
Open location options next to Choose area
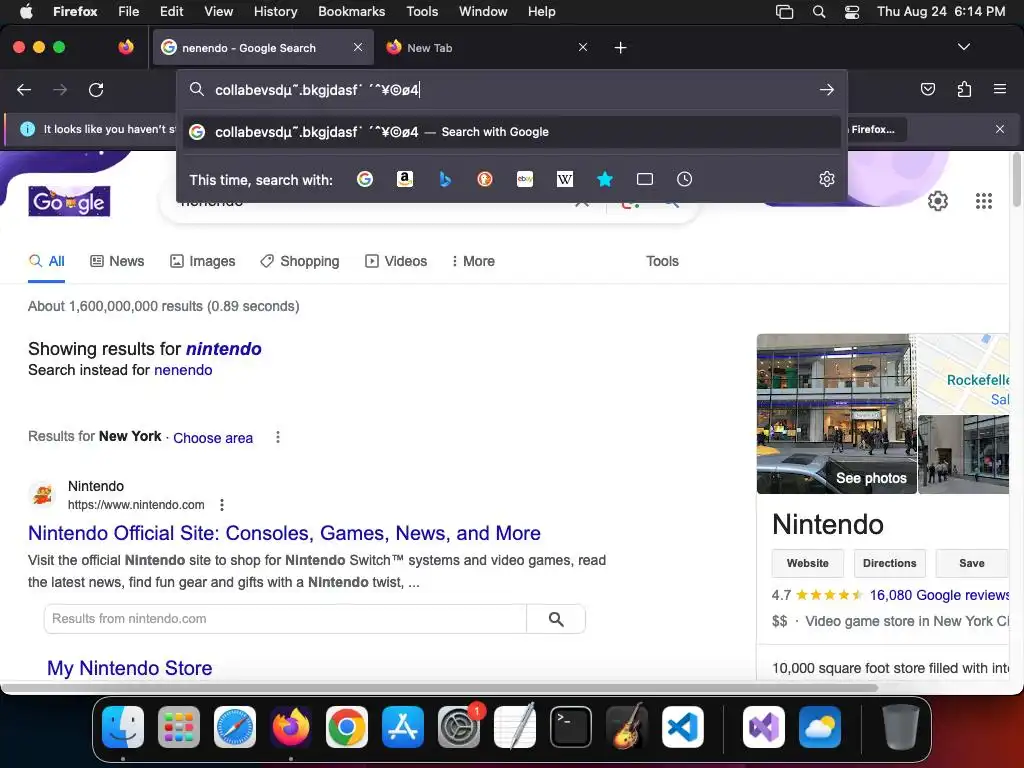pyautogui.click(x=278, y=437)
